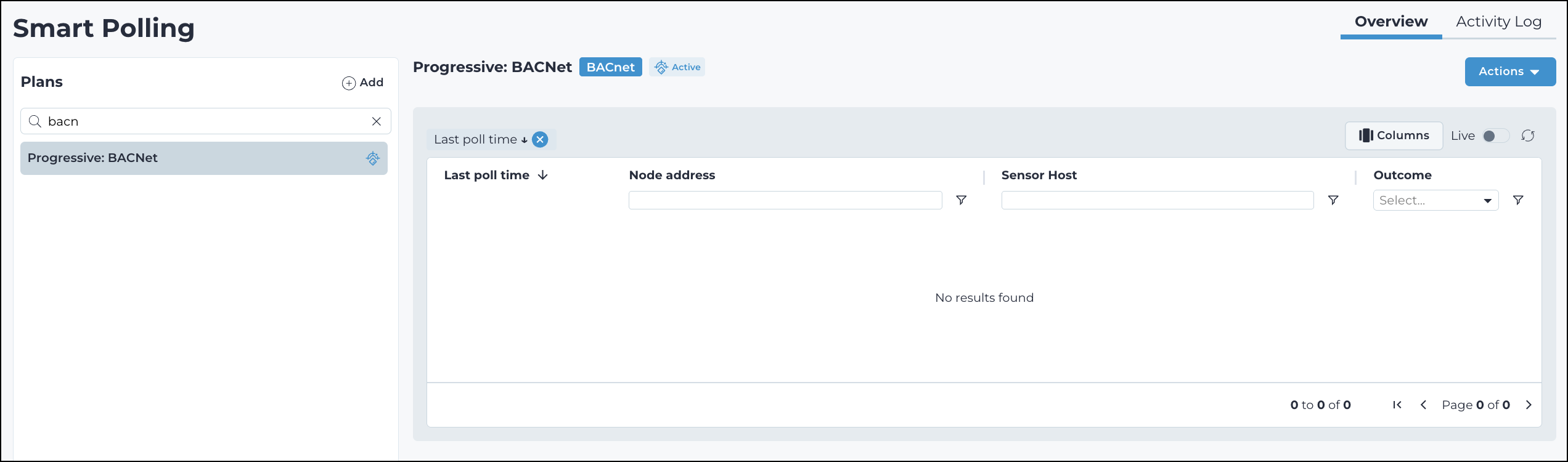
Task: Click the Outcome filter icon
Action: [1518, 200]
